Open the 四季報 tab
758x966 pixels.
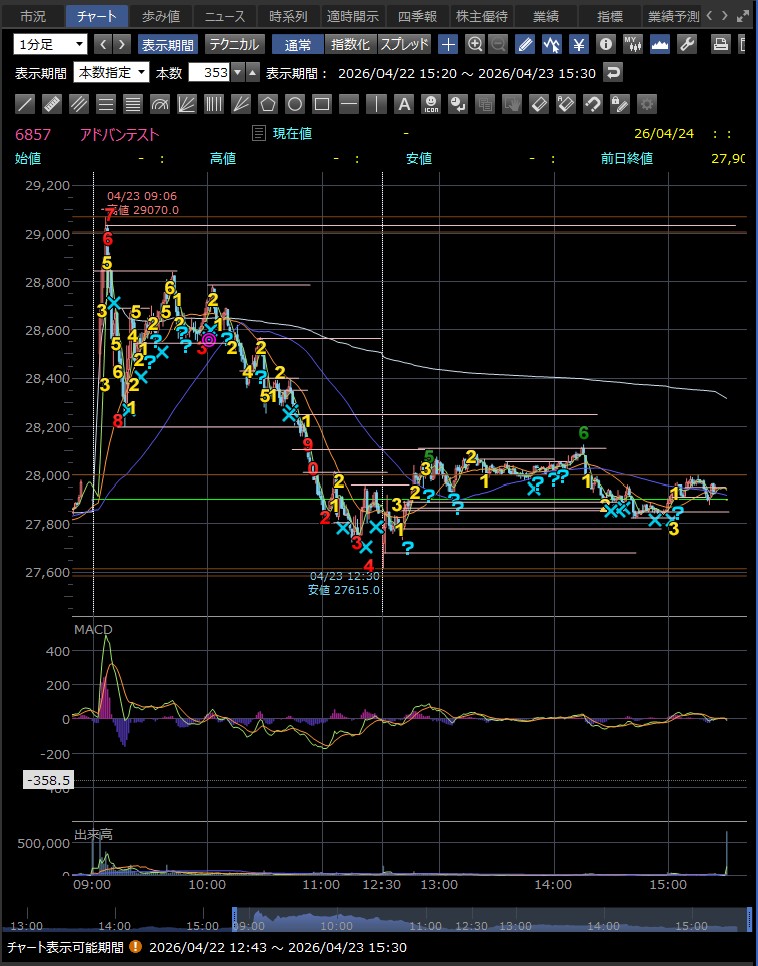tap(416, 16)
